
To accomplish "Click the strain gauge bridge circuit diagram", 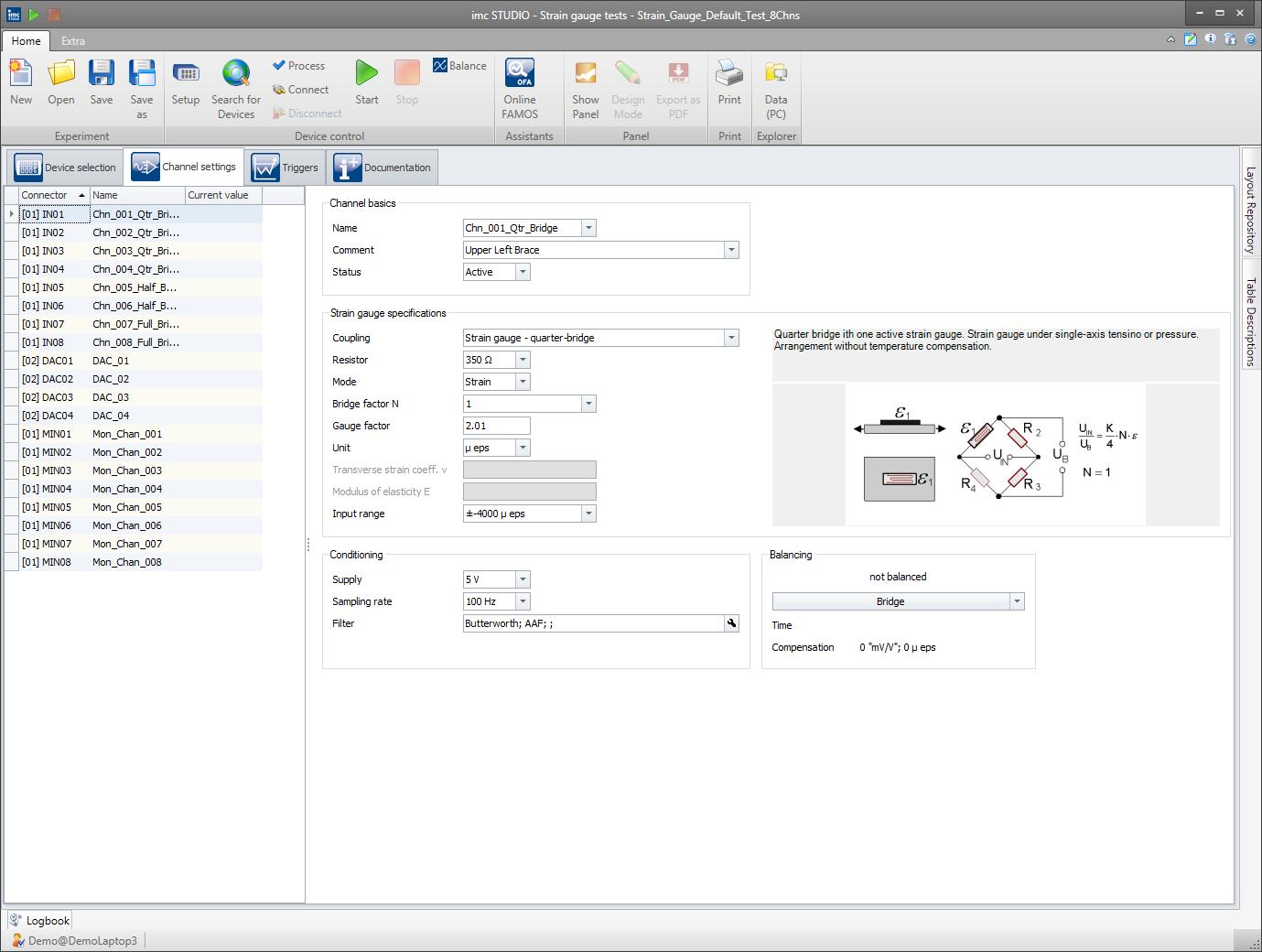I will pos(996,454).
